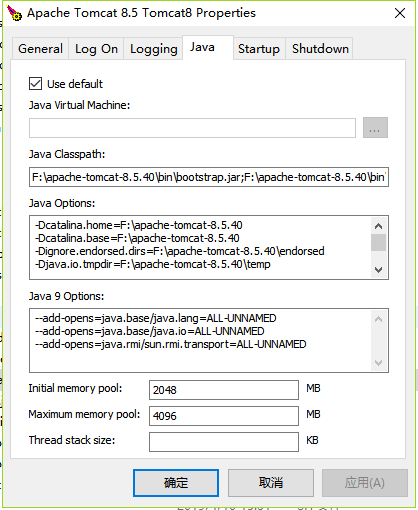Image resolution: width=418 pixels, height=510 pixels.
Task: Click sun.rmi.transport line in Java 9 Options
Action: pyautogui.click(x=171, y=344)
